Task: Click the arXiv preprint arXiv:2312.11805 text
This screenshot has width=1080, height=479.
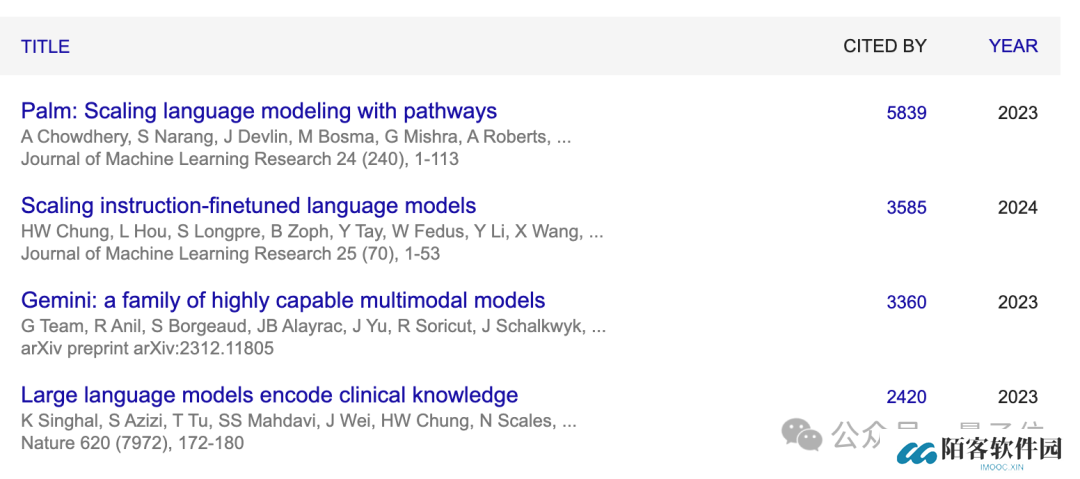Action: pyautogui.click(x=147, y=349)
